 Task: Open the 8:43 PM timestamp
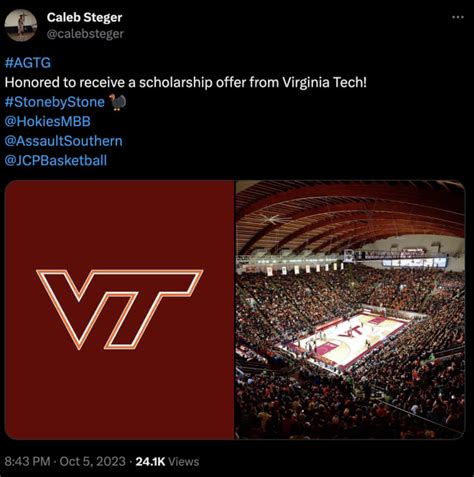click(x=27, y=462)
